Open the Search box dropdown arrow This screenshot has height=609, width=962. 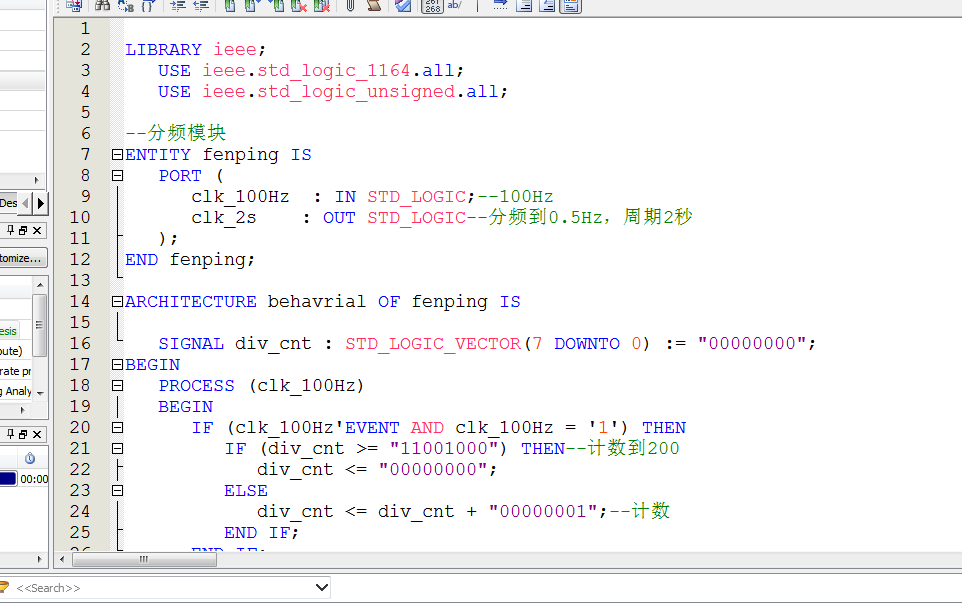click(321, 588)
